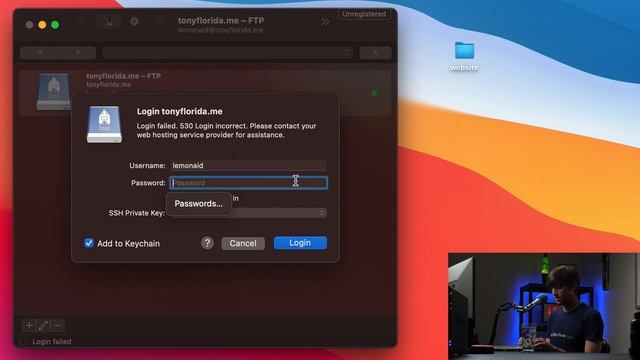640x360 pixels.
Task: Click the plus icon to add a bookmark
Action: pos(29,325)
